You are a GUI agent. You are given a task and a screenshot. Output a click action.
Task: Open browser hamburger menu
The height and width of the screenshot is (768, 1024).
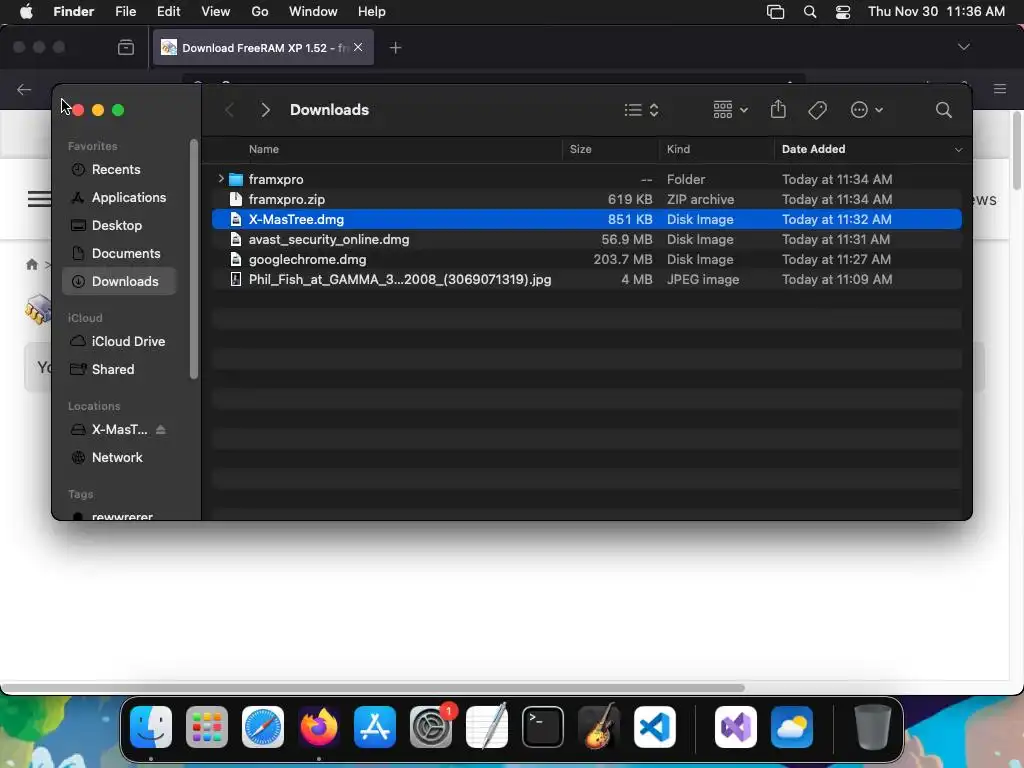[1000, 88]
